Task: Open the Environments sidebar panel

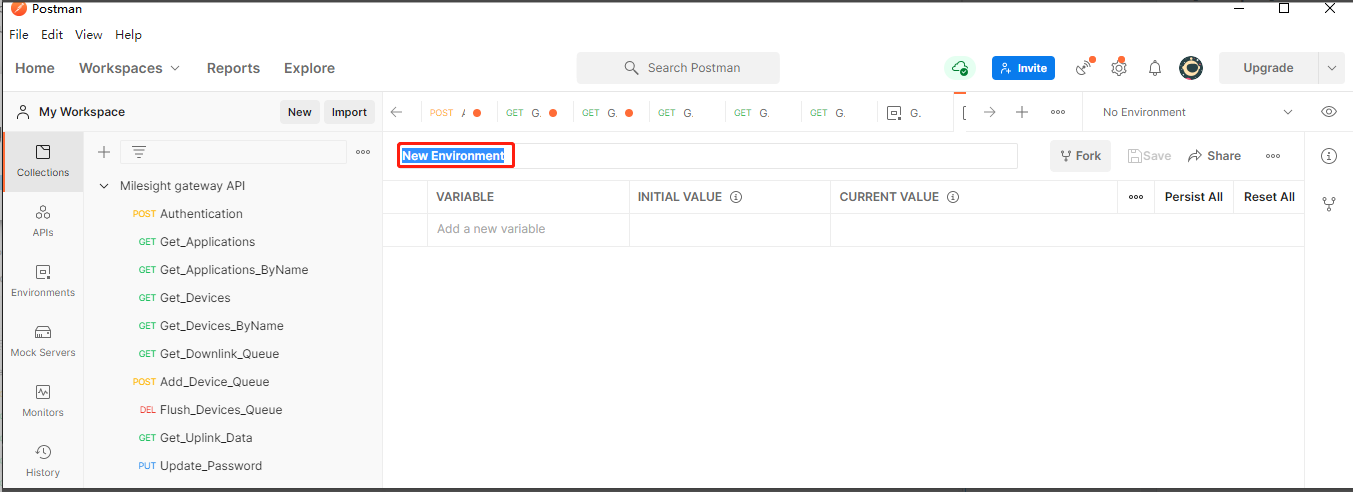Action: 42,281
